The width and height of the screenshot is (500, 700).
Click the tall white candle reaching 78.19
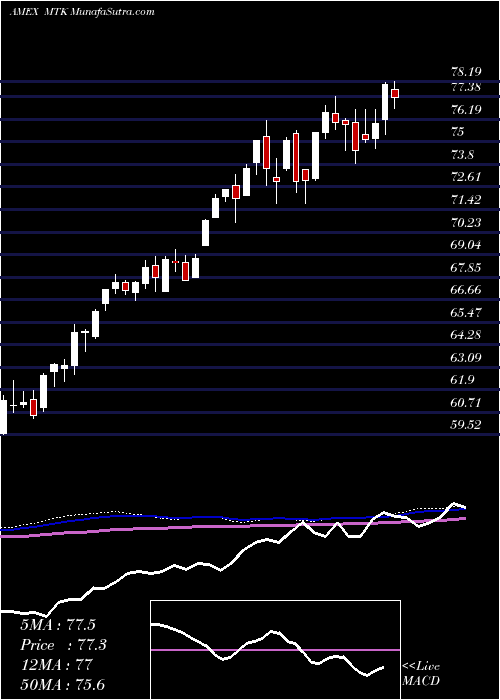click(385, 102)
